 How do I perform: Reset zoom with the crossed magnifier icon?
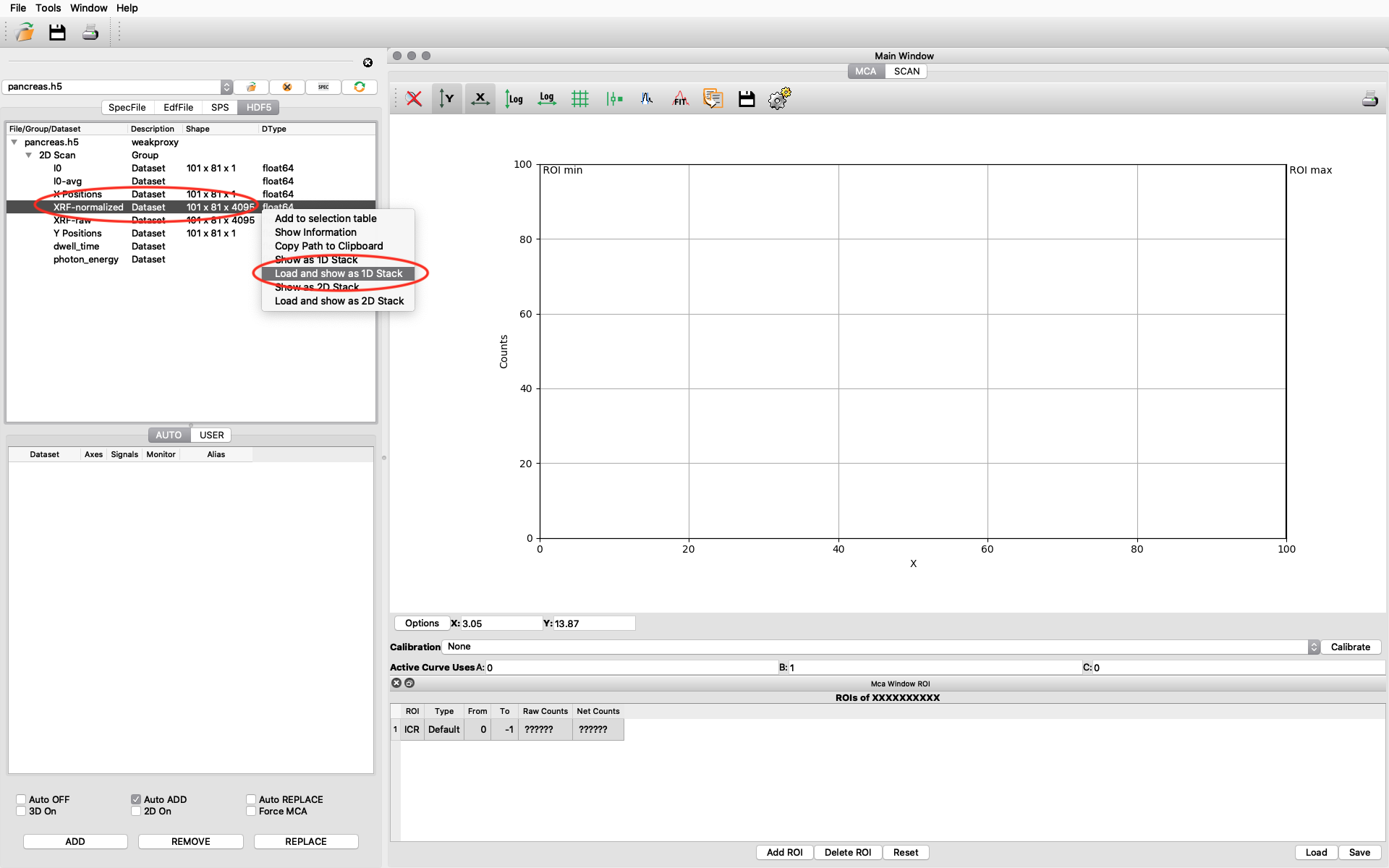414,99
